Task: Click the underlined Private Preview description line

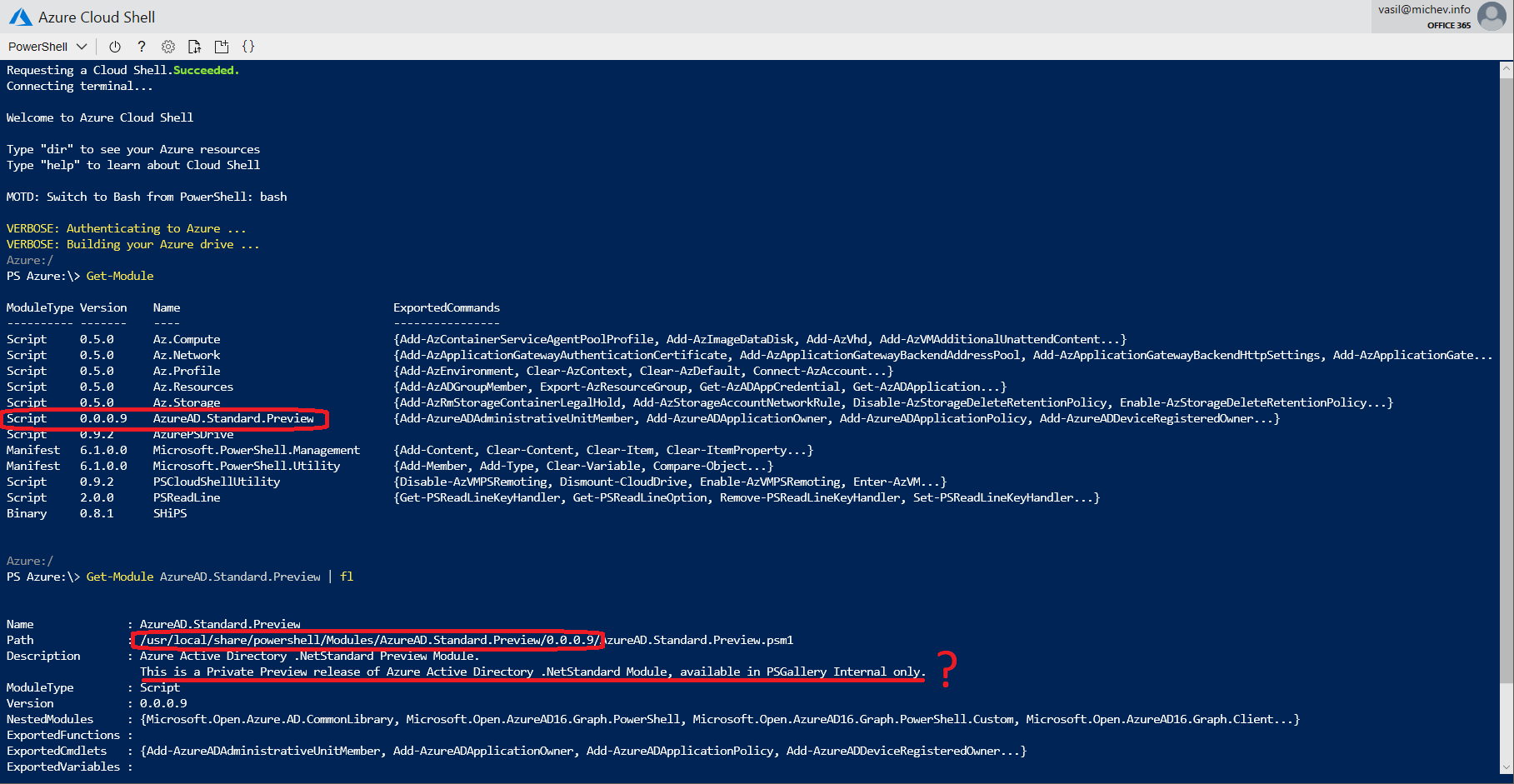Action: 532,672
